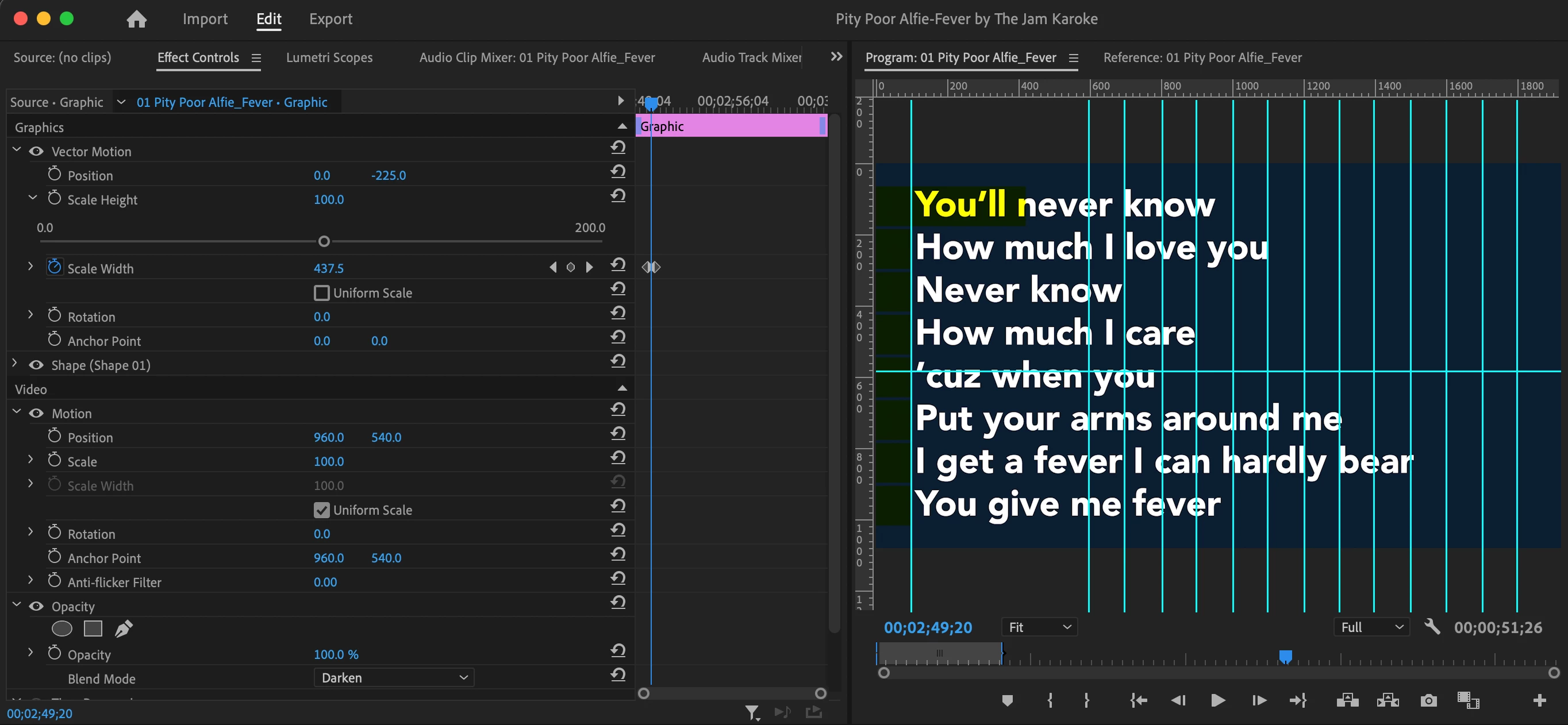This screenshot has width=1568, height=725.
Task: Open the Blend Mode Darken dropdown
Action: pyautogui.click(x=393, y=677)
